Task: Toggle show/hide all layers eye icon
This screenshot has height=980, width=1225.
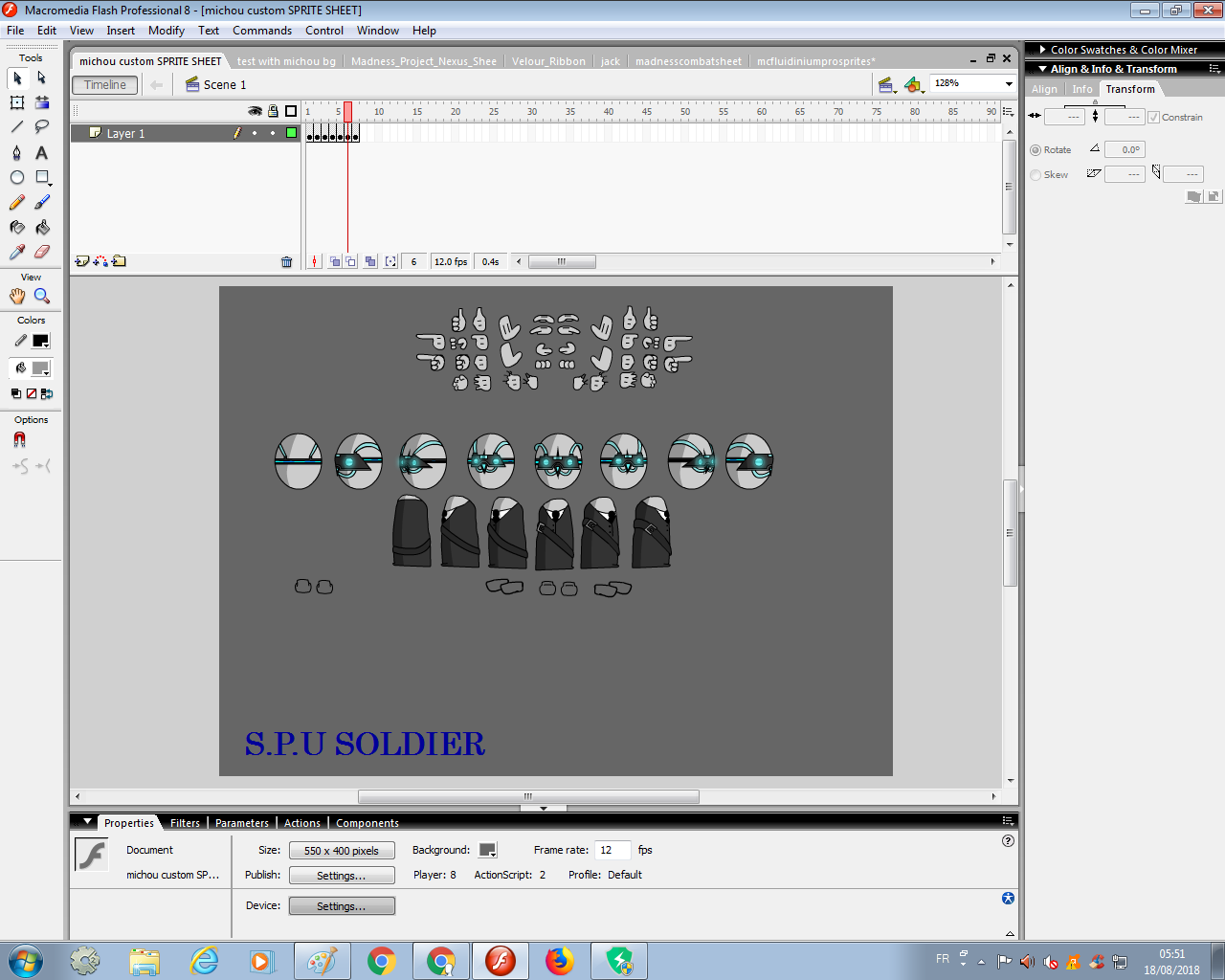Action: pos(255,111)
